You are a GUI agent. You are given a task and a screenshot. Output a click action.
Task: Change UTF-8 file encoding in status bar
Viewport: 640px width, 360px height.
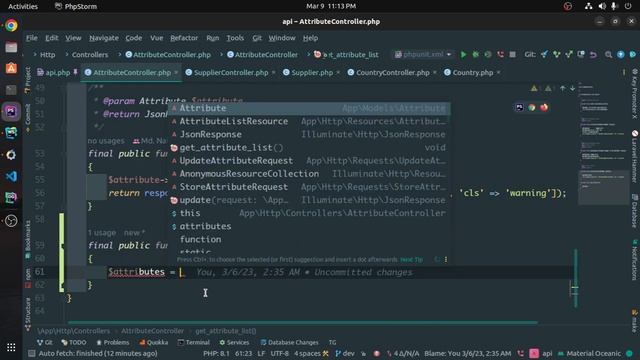click(280, 353)
